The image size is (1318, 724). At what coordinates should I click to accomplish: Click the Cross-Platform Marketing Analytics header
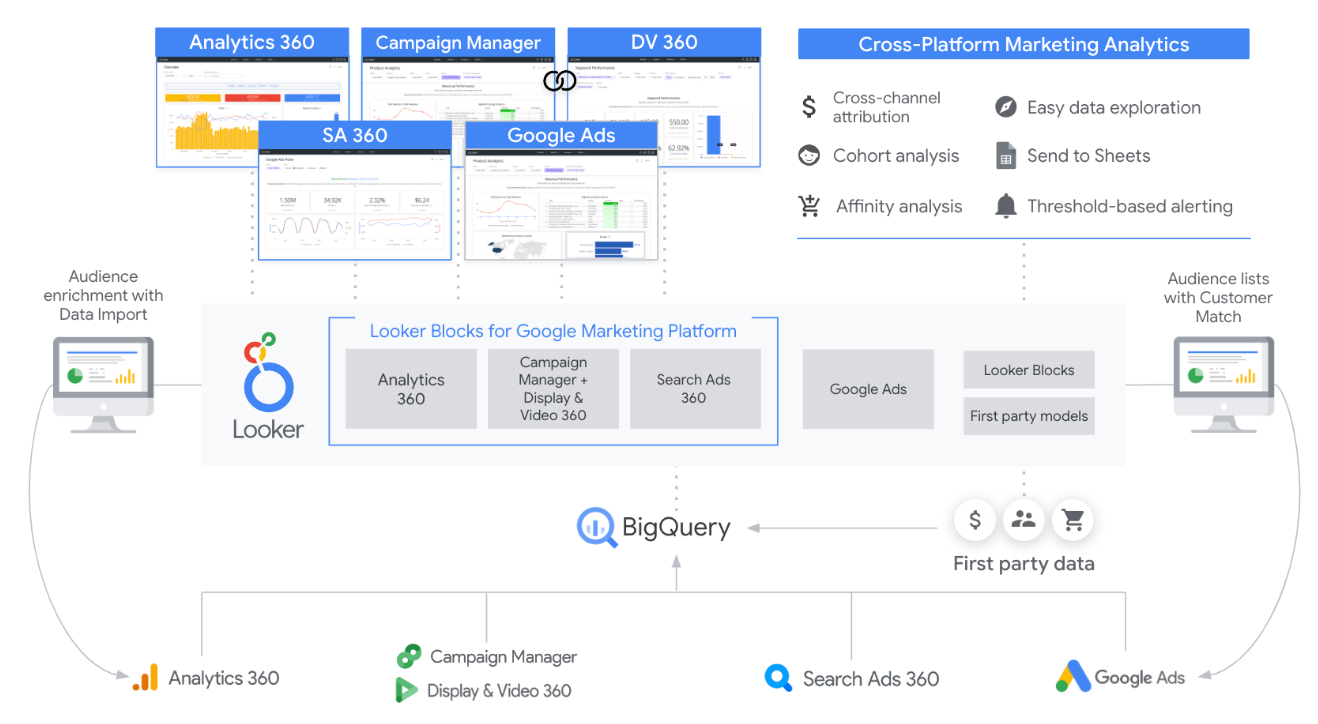tap(1024, 44)
